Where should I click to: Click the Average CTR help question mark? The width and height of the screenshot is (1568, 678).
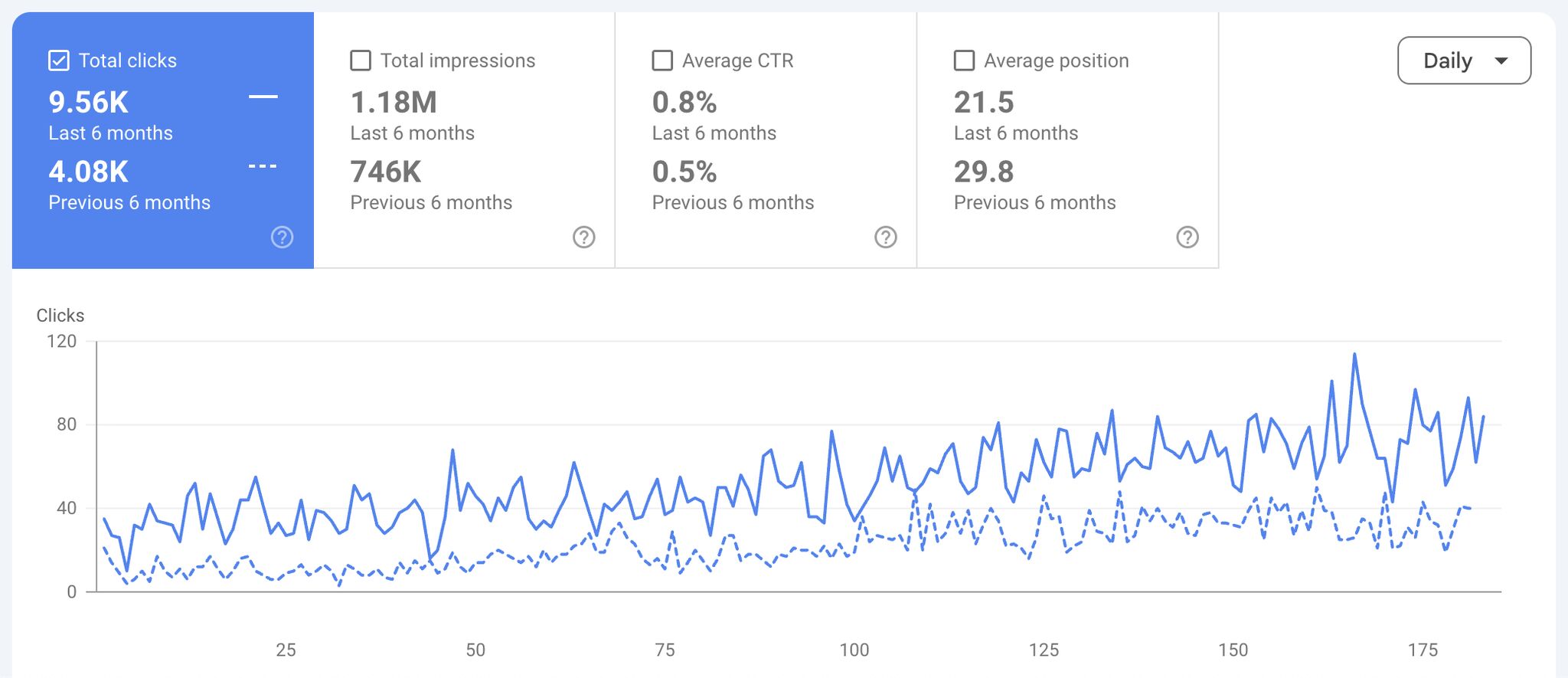[885, 237]
